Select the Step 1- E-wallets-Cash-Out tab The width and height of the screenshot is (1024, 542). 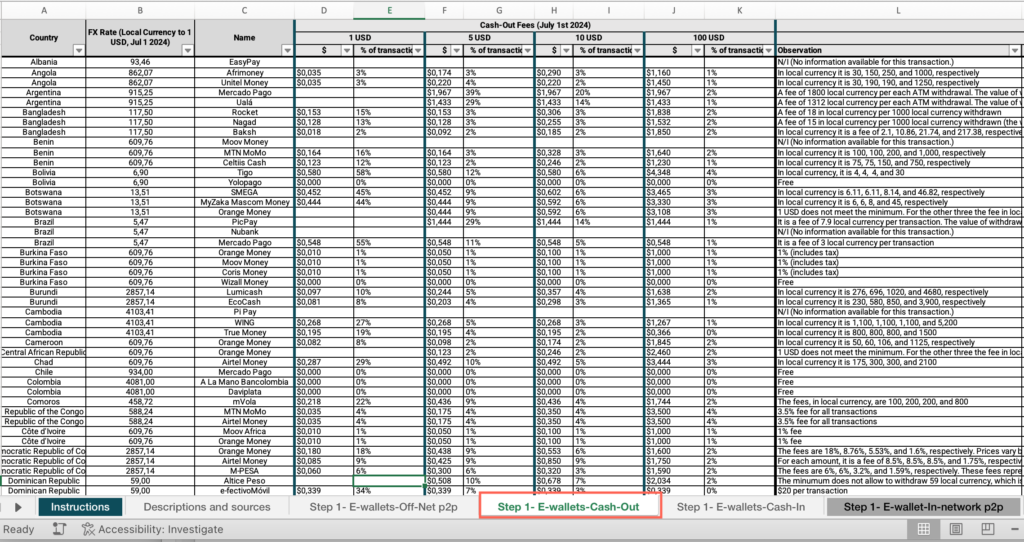click(568, 507)
